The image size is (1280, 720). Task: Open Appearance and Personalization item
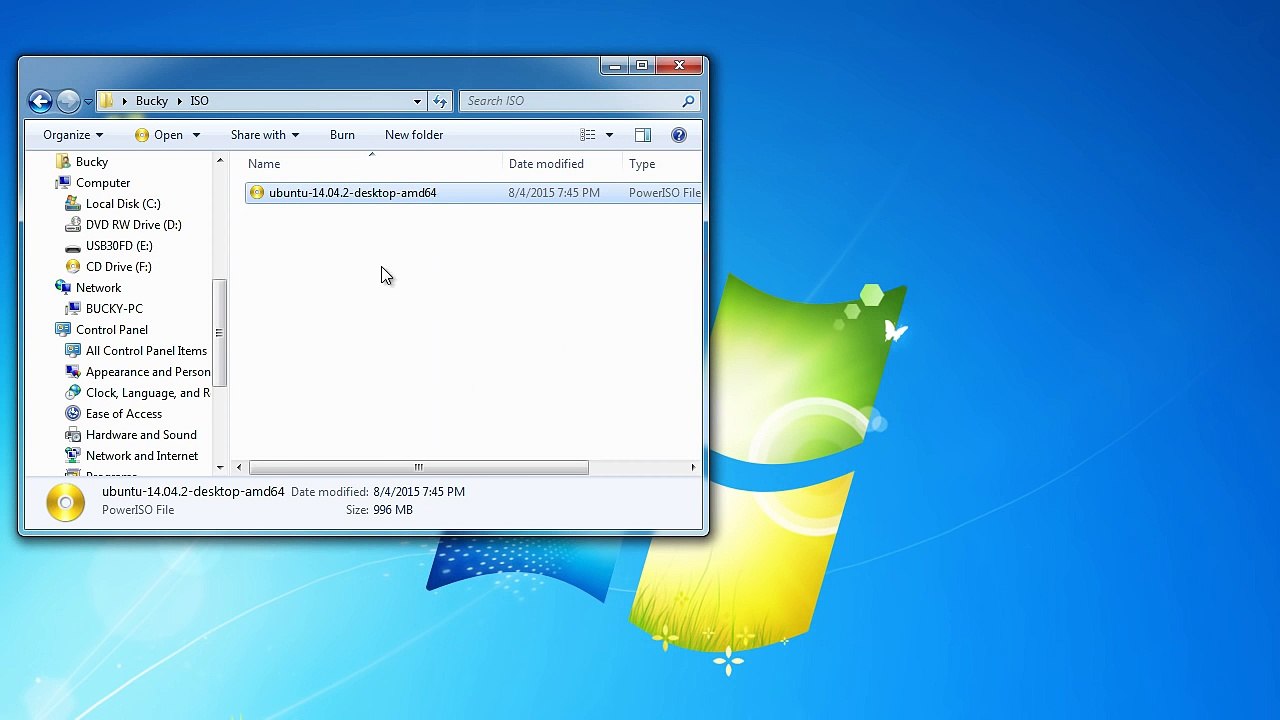coord(148,372)
